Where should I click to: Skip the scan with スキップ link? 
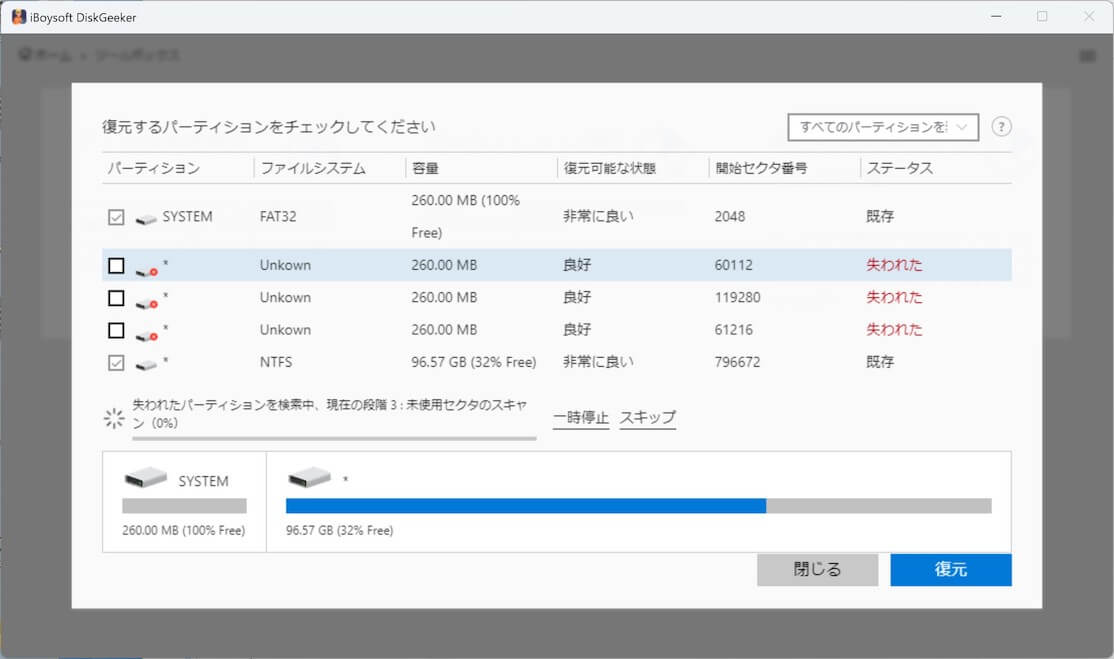(x=647, y=418)
